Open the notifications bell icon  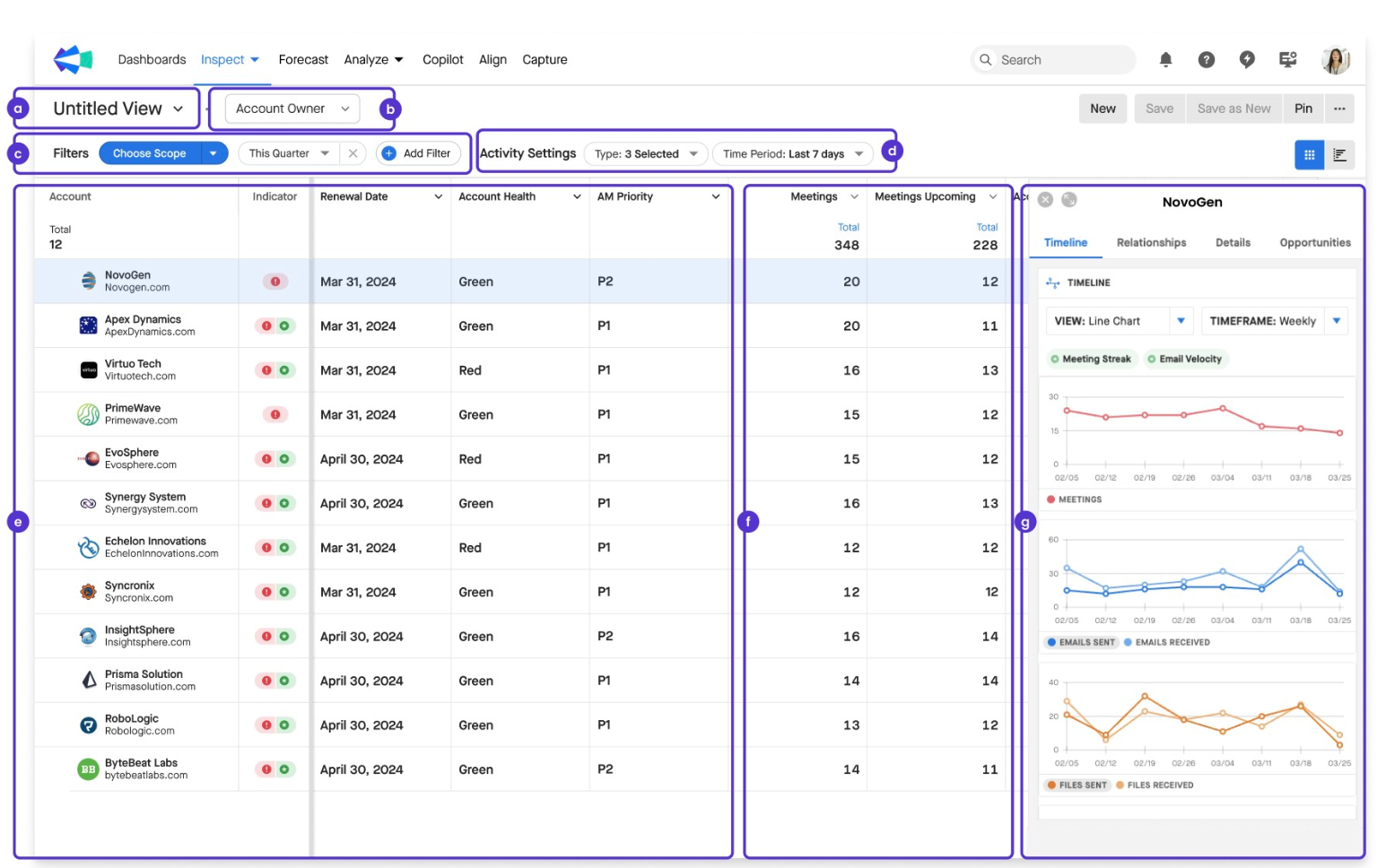[x=1165, y=59]
